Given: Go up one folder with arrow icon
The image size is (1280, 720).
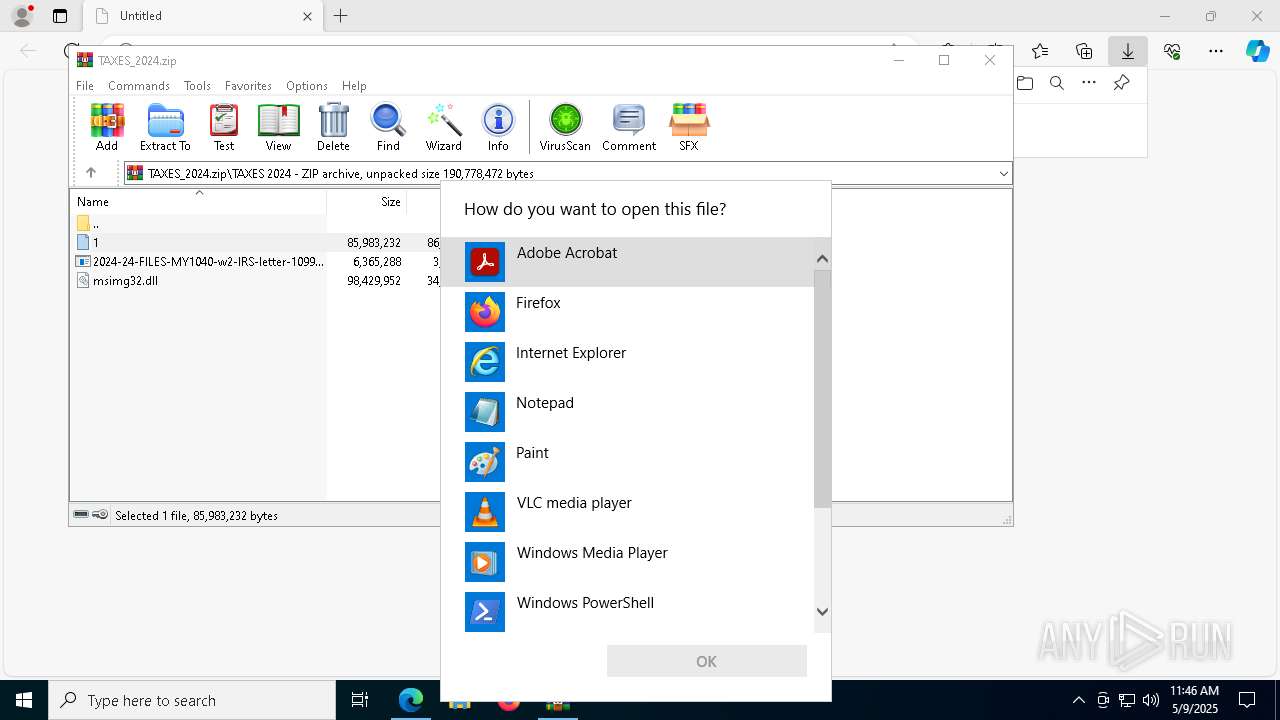Looking at the screenshot, I should (90, 173).
